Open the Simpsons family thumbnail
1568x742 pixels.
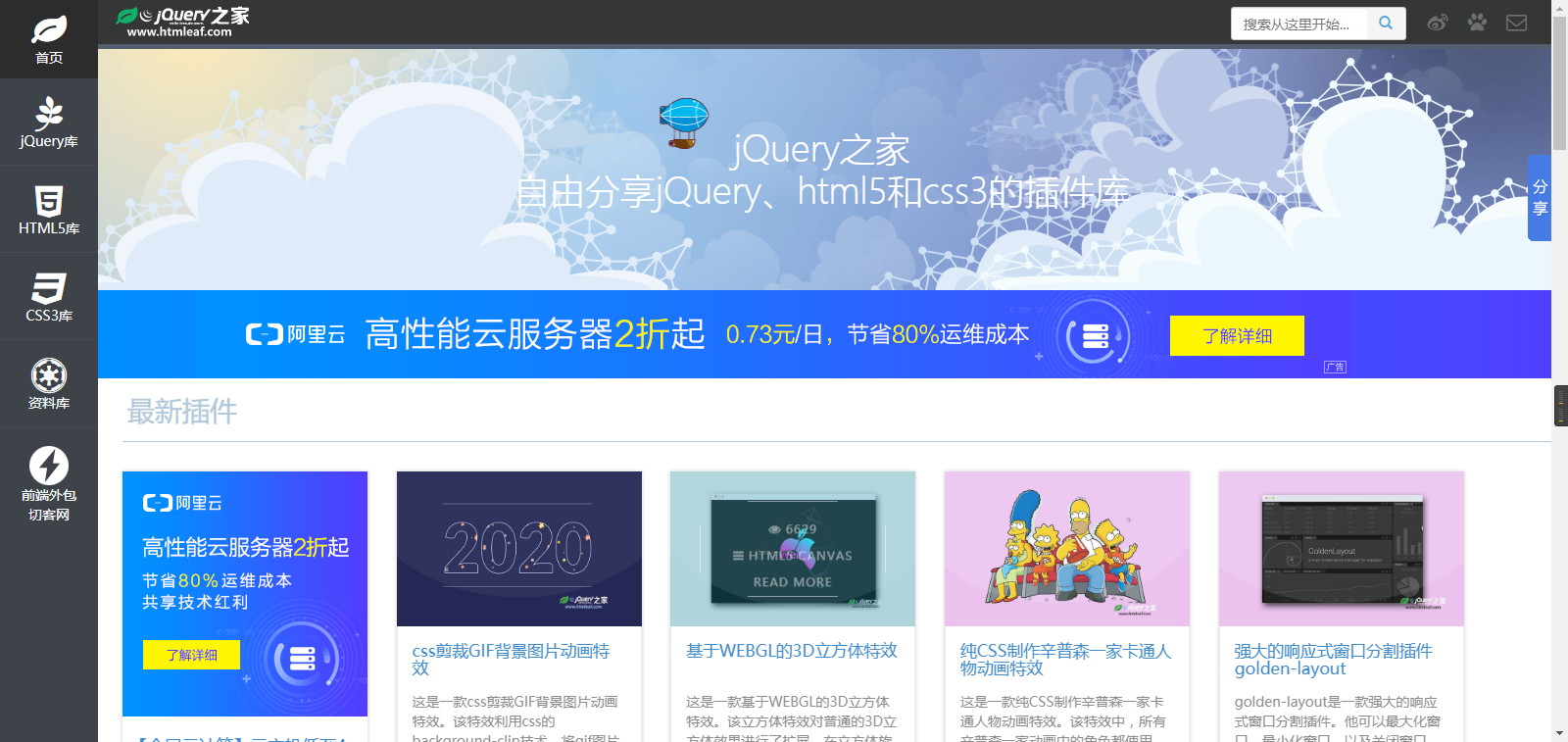[x=1067, y=549]
